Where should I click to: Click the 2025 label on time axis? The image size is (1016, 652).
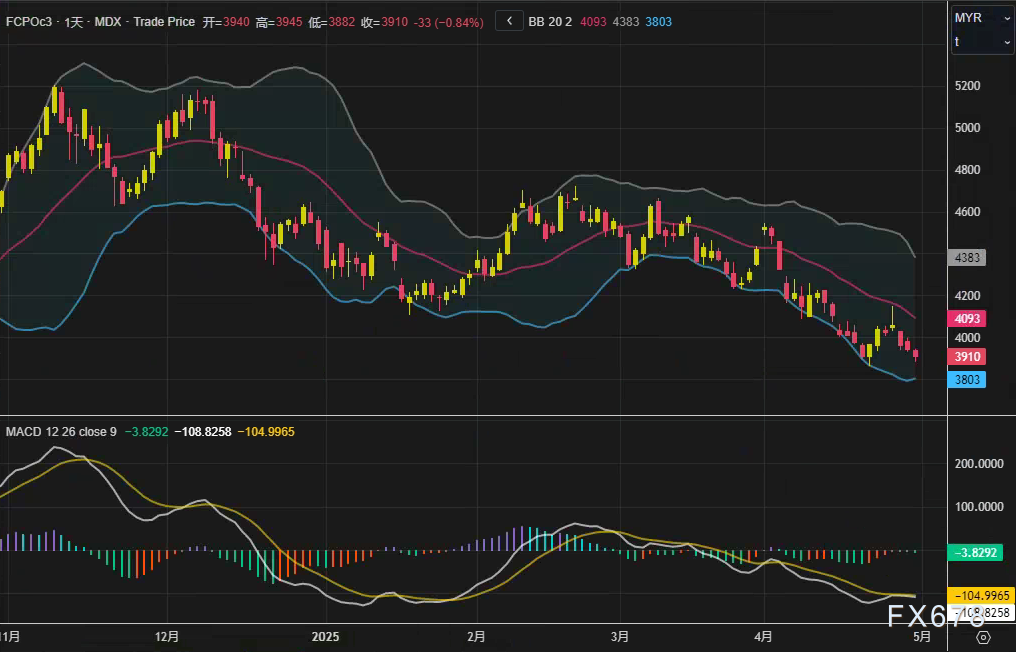(x=326, y=636)
